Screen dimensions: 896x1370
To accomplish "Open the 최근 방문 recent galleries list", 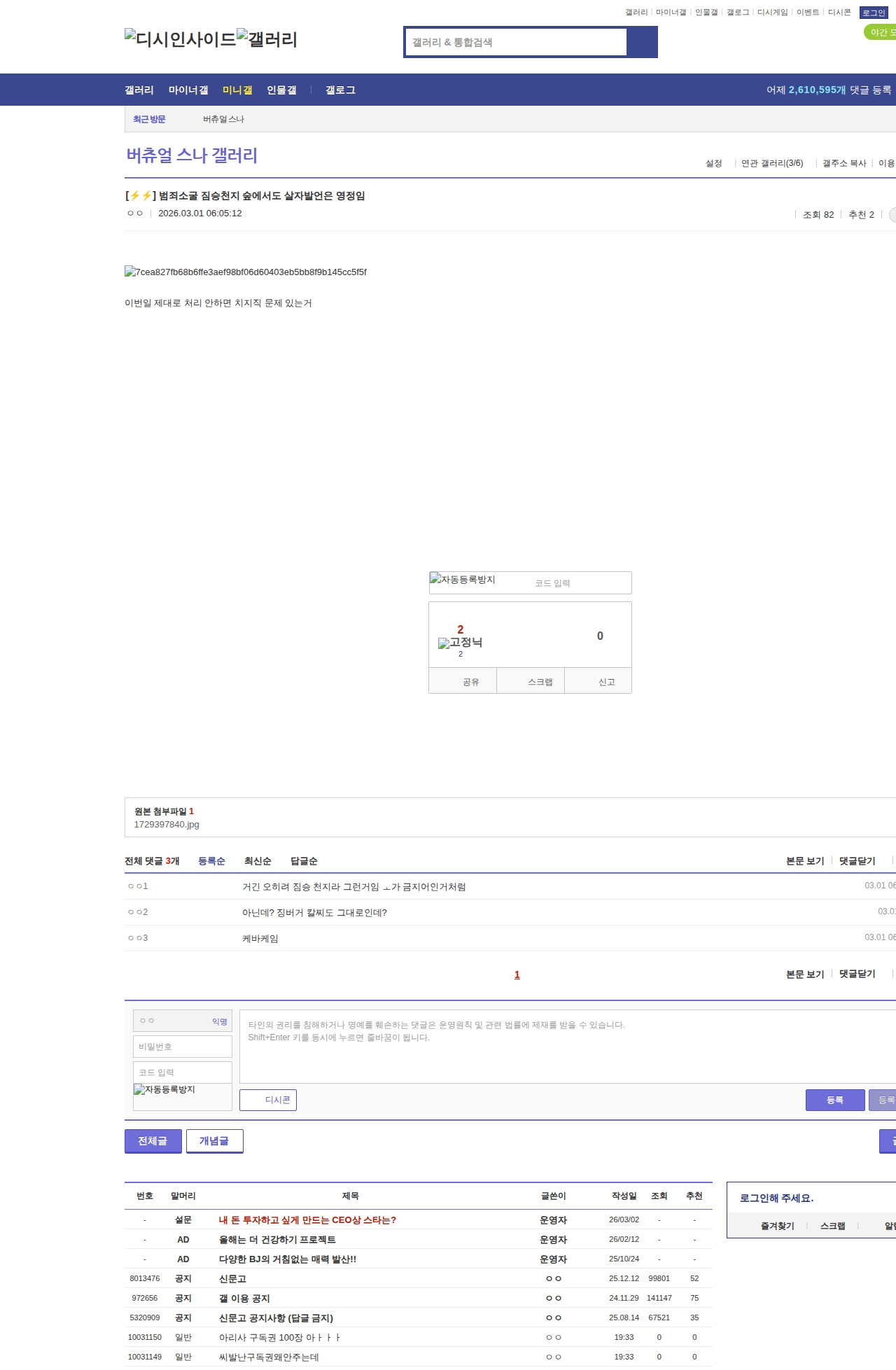I will (x=149, y=119).
